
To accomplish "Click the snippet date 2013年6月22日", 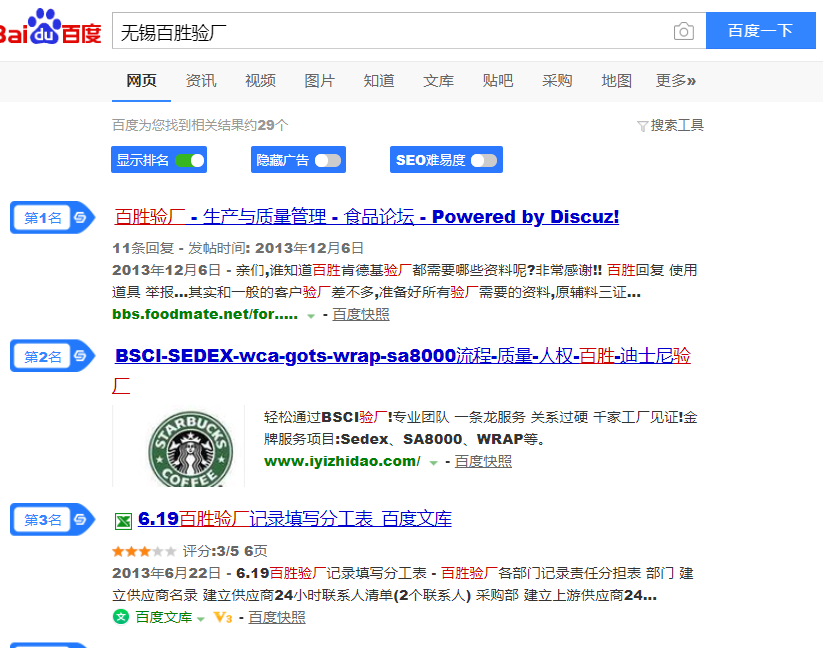I will pyautogui.click(x=166, y=573).
